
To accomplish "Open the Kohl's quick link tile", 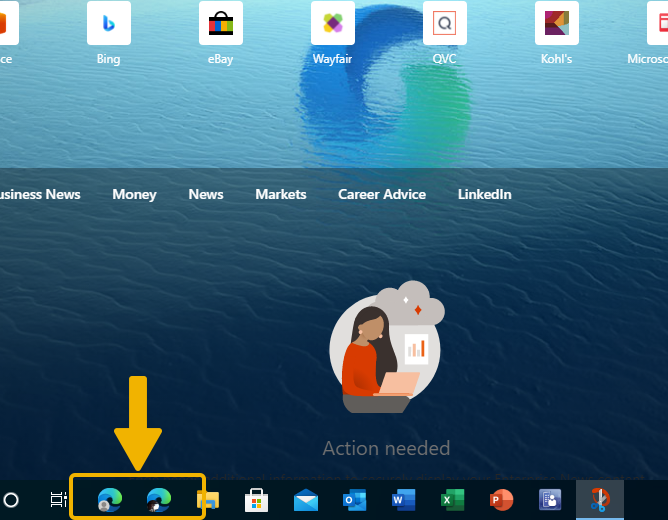I will pyautogui.click(x=557, y=23).
